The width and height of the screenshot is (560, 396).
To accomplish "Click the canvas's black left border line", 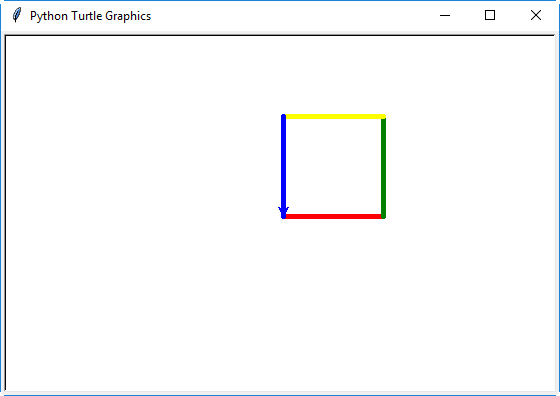I will [5, 213].
